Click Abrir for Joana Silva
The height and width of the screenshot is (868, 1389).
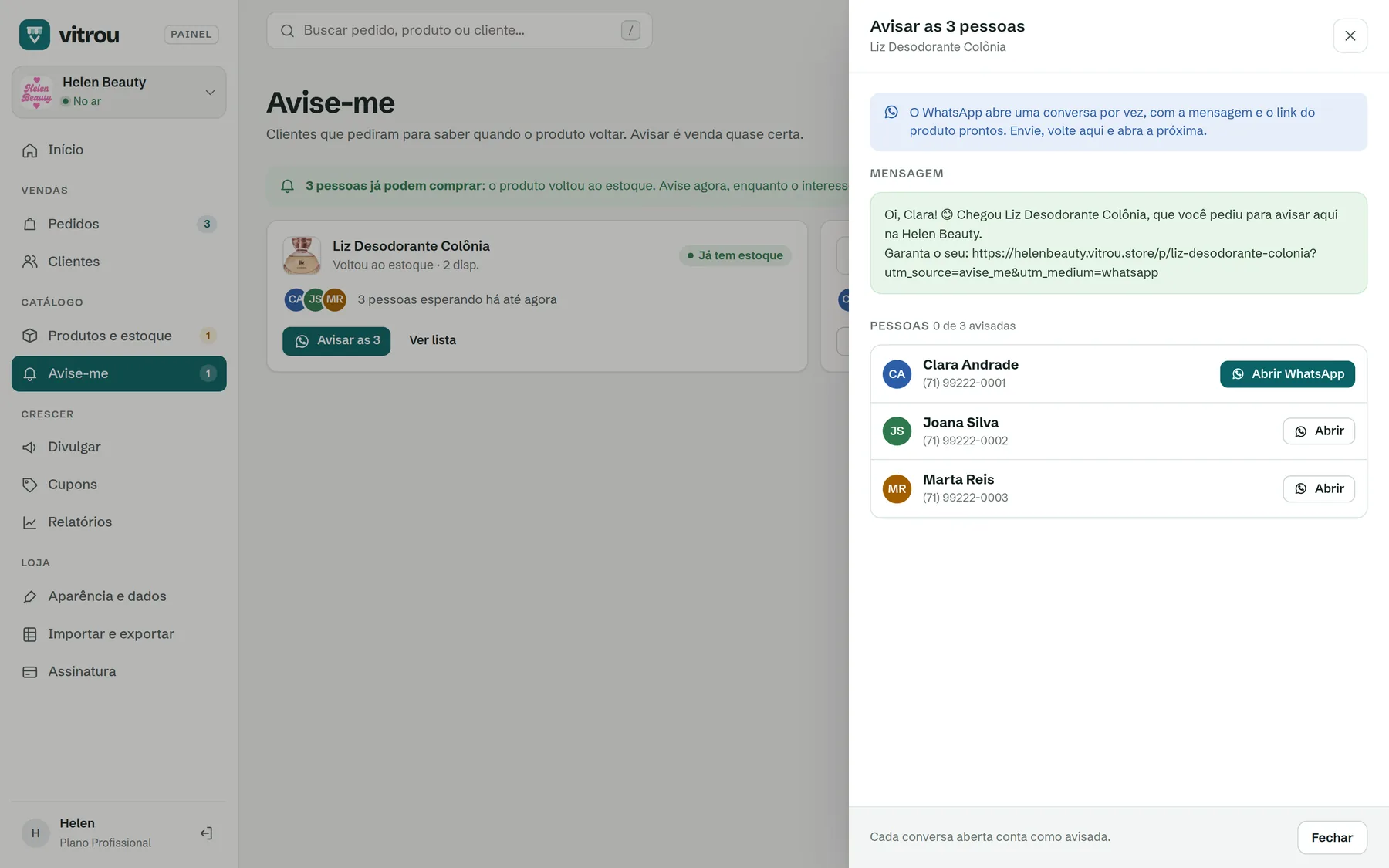point(1319,431)
